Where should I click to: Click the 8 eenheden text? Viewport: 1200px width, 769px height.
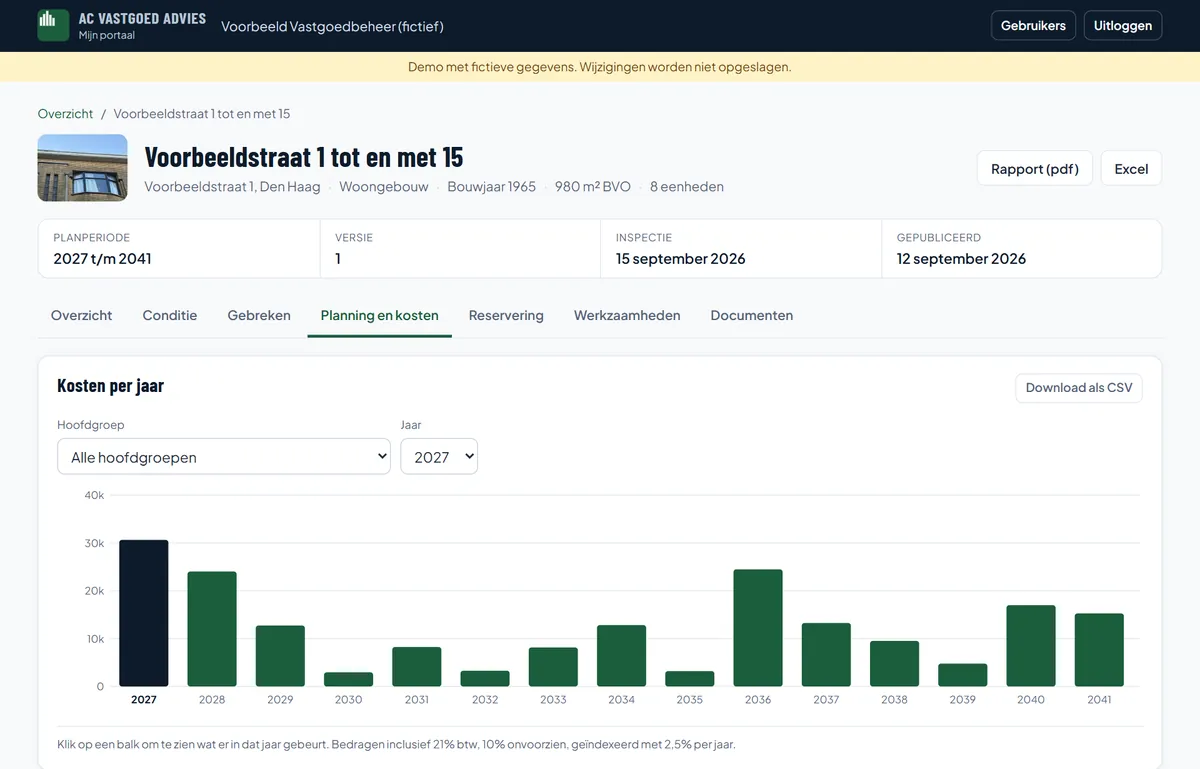(x=687, y=186)
